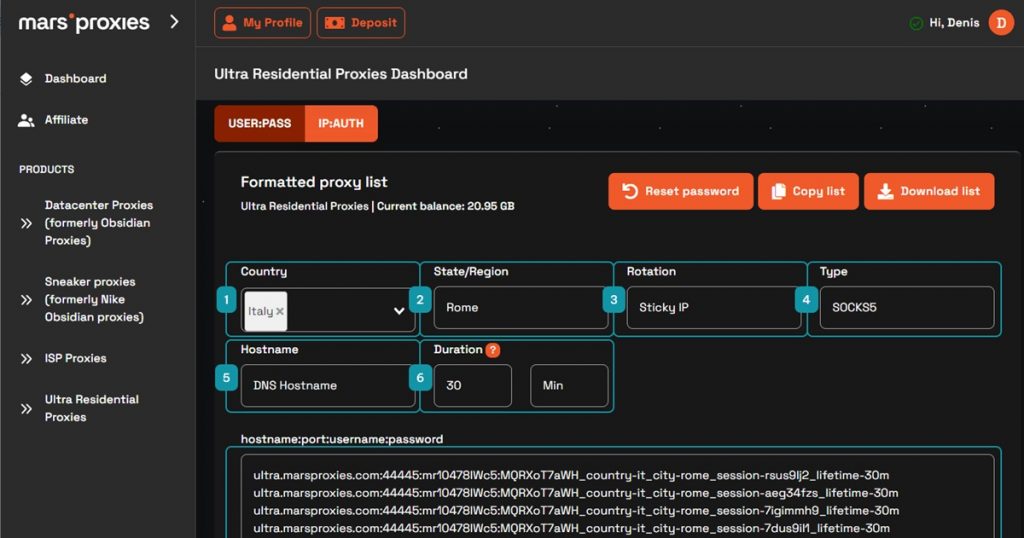Click the proxy line with session-aeg34fzs
This screenshot has height=538, width=1024.
pos(575,493)
